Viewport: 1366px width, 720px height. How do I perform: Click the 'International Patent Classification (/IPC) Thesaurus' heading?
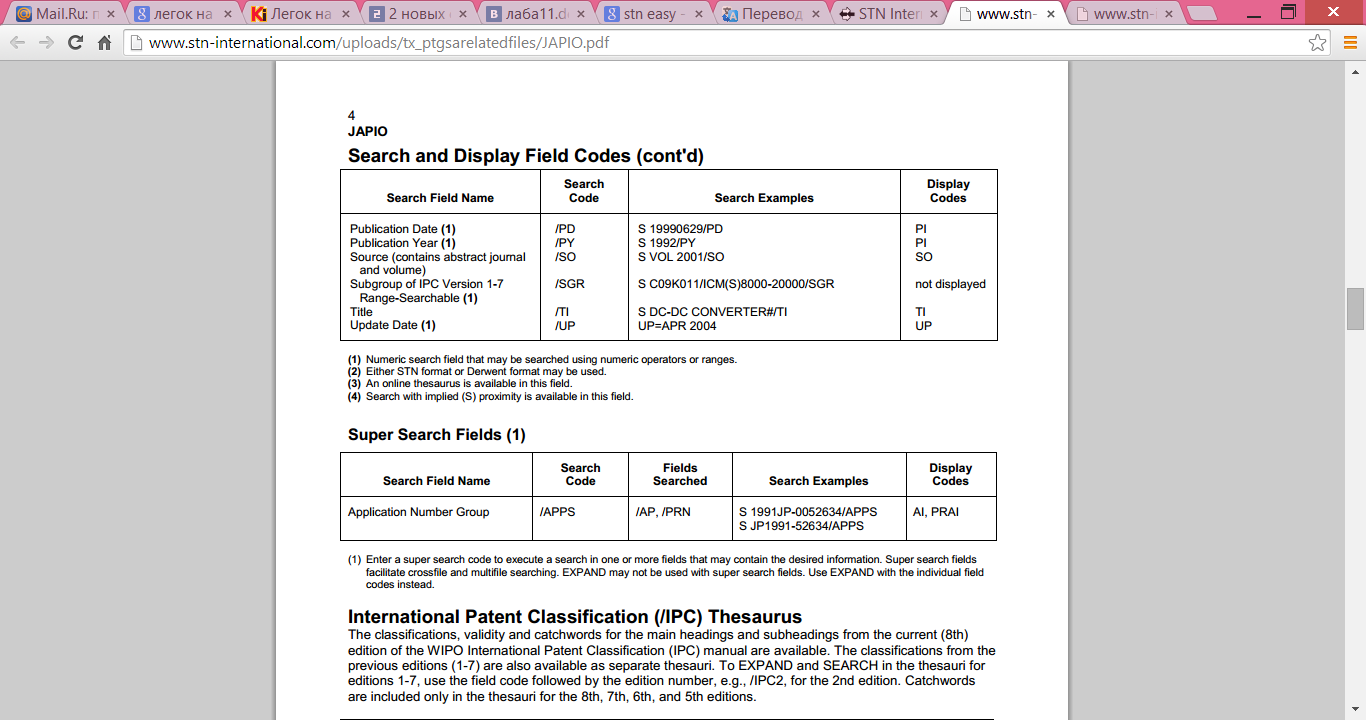point(575,617)
